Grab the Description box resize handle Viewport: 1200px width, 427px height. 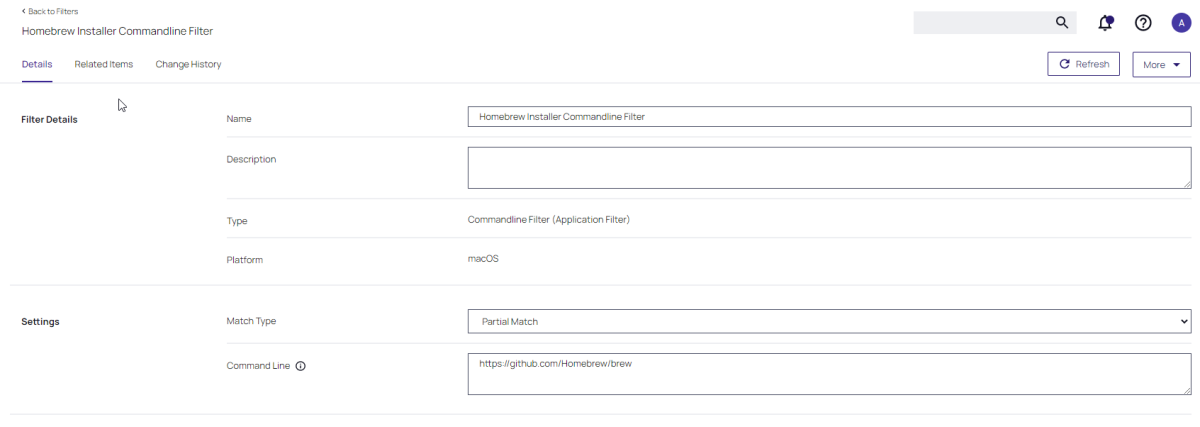[x=1186, y=184]
